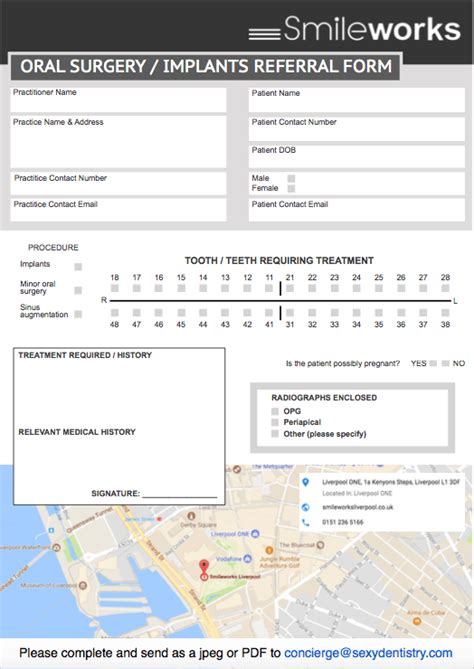Click the Liverpool ONE map marker icon

(256, 534)
